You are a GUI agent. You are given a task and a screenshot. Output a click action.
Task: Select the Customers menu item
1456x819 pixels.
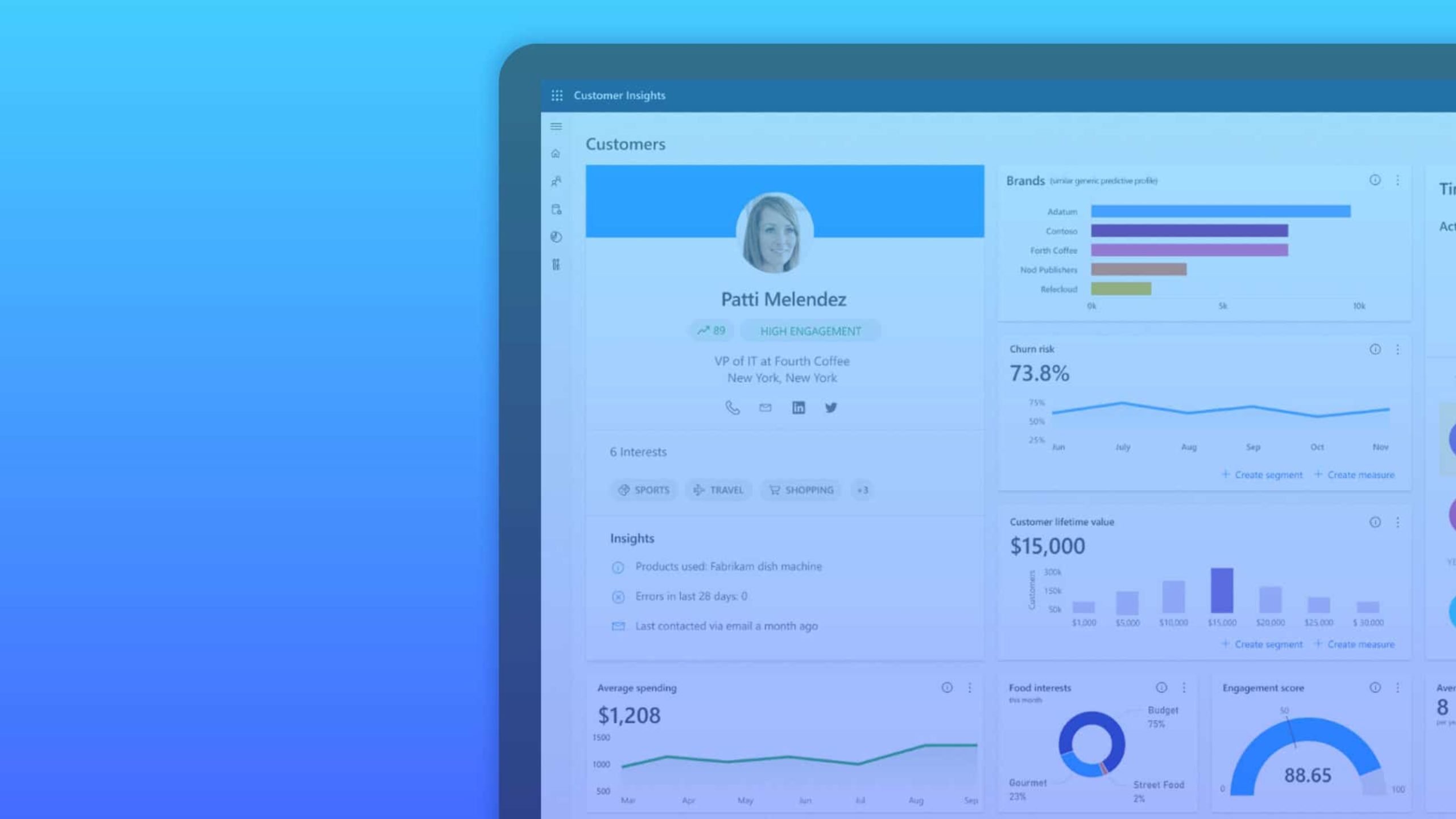click(556, 181)
